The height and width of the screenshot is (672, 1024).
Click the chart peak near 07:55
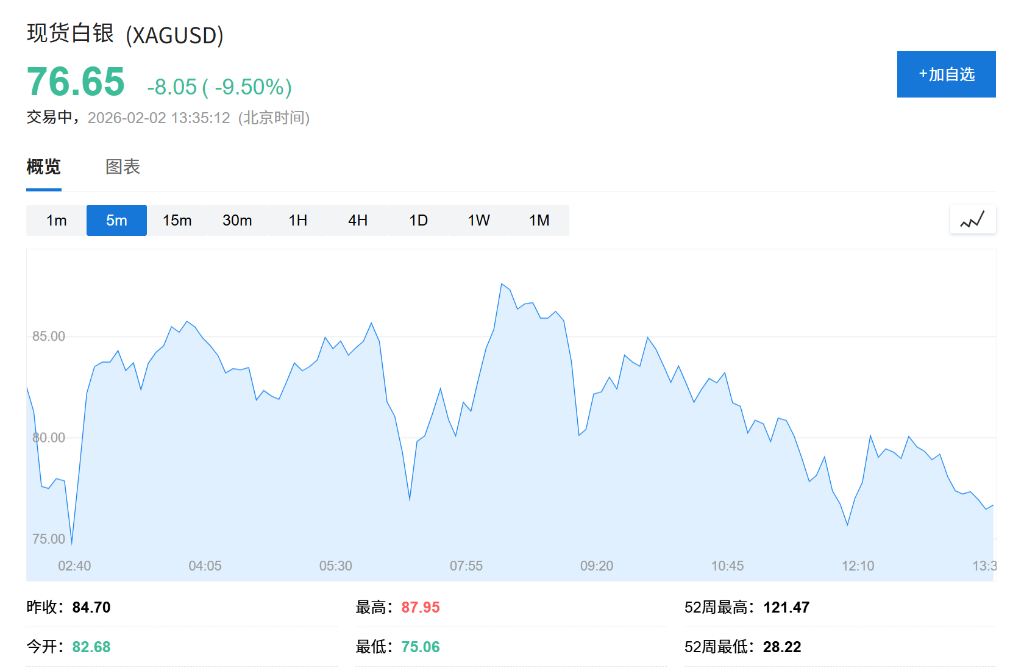[503, 285]
